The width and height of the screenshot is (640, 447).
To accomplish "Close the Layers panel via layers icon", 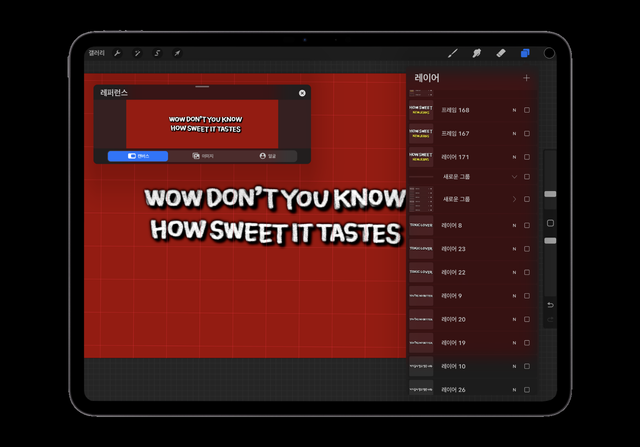I will coord(525,53).
